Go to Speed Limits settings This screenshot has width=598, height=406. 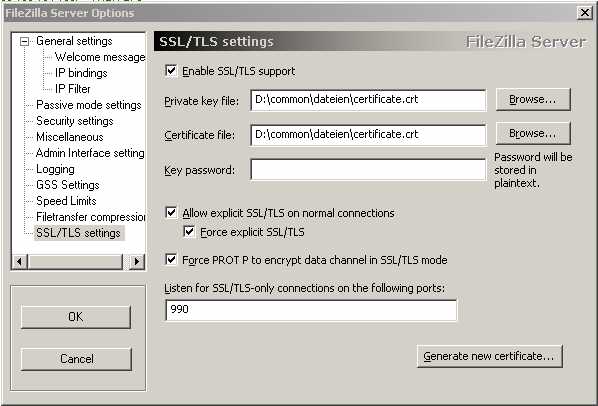point(66,201)
